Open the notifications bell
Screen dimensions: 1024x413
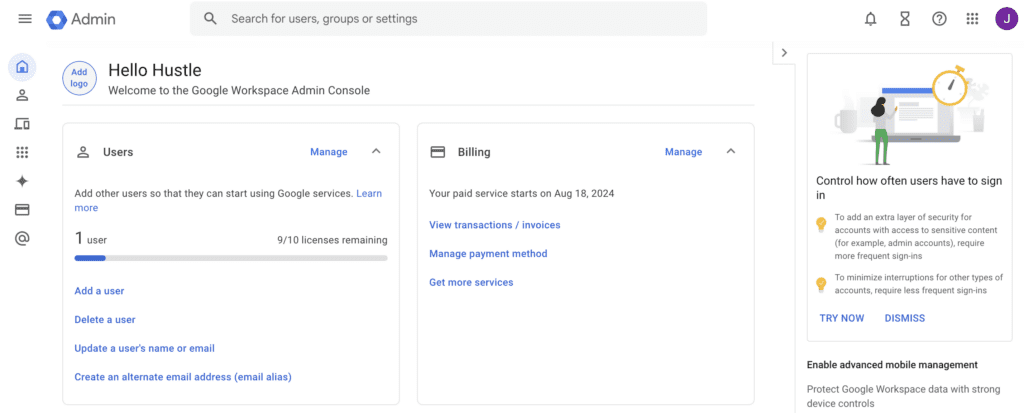click(871, 19)
